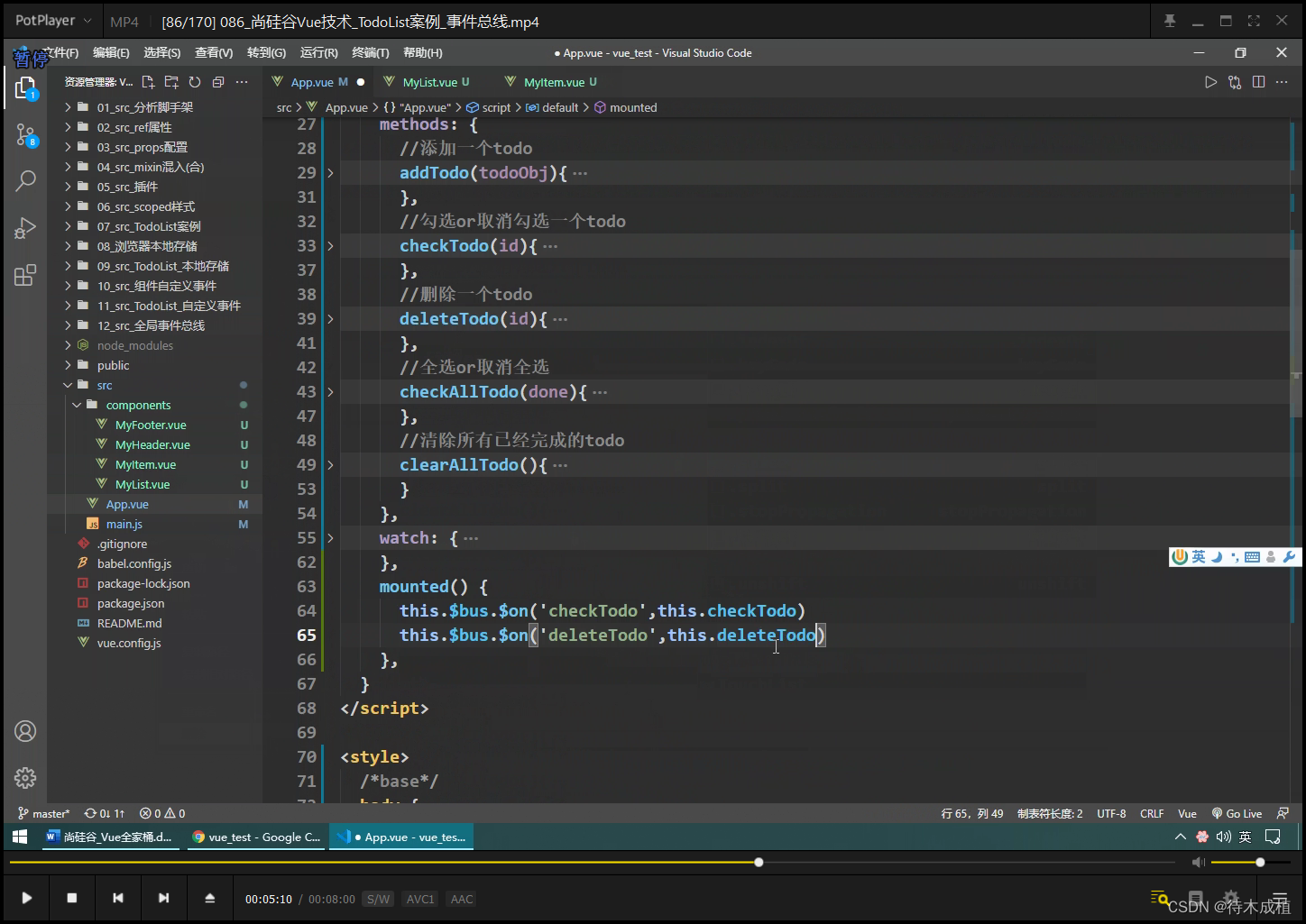Play the video in PotPlayer

tap(27, 898)
